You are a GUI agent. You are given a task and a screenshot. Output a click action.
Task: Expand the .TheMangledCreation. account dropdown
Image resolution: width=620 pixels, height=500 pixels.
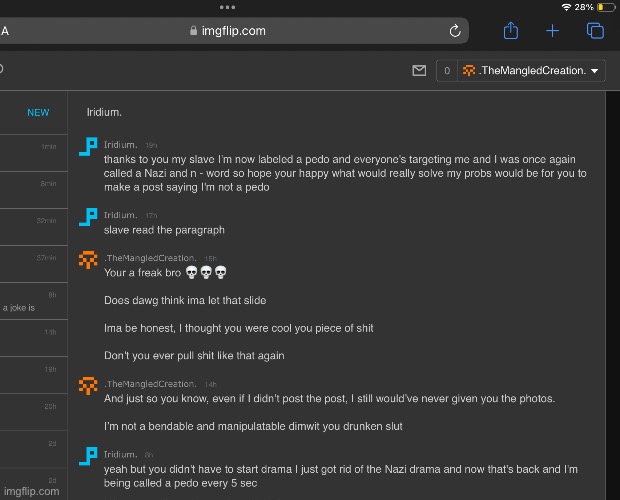(597, 71)
